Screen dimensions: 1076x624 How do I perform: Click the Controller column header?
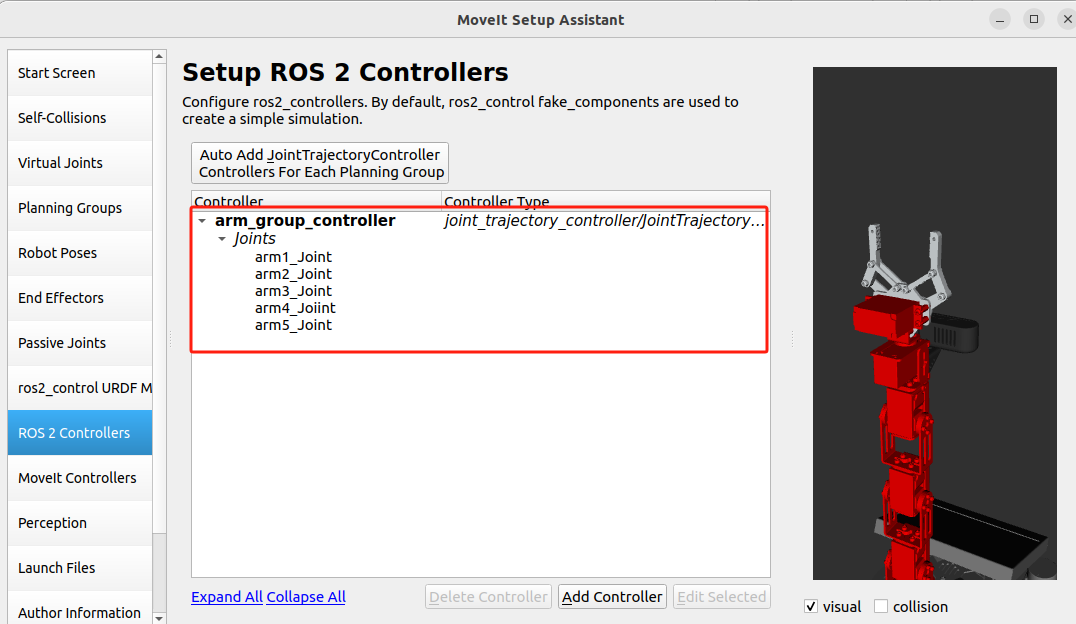point(316,200)
